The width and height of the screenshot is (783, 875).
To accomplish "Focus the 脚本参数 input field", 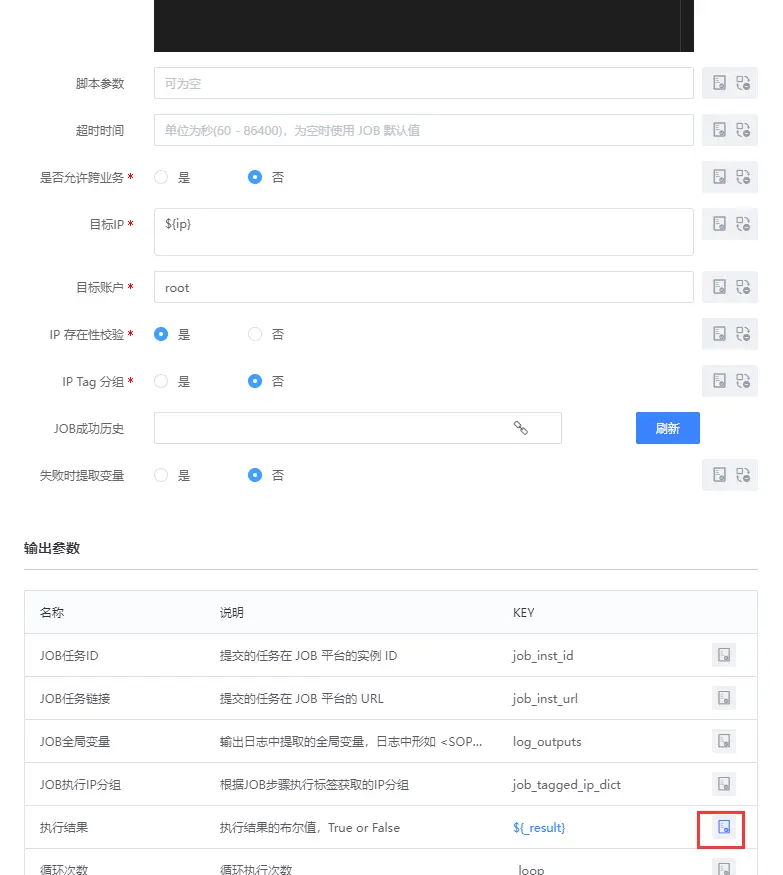I will (424, 83).
